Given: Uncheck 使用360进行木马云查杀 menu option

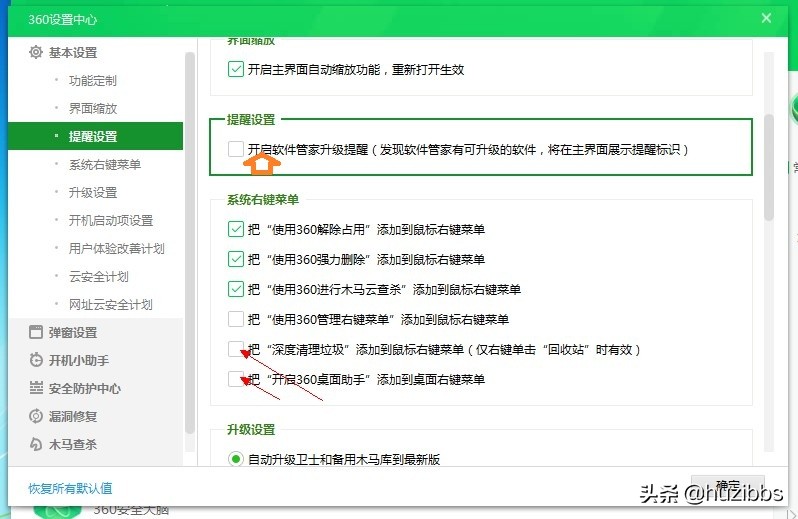Looking at the screenshot, I should pyautogui.click(x=236, y=289).
